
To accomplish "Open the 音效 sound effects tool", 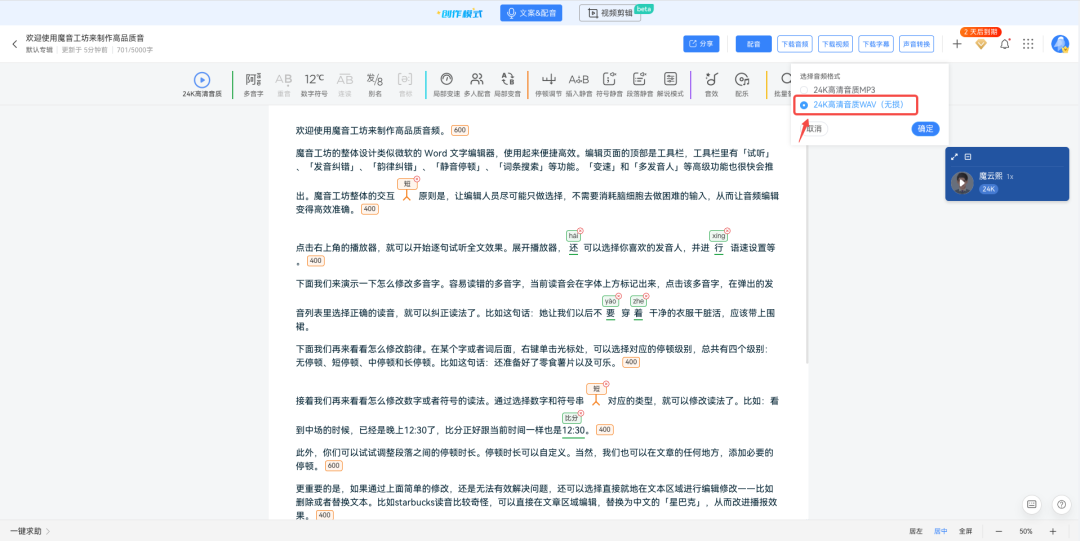I will (712, 84).
